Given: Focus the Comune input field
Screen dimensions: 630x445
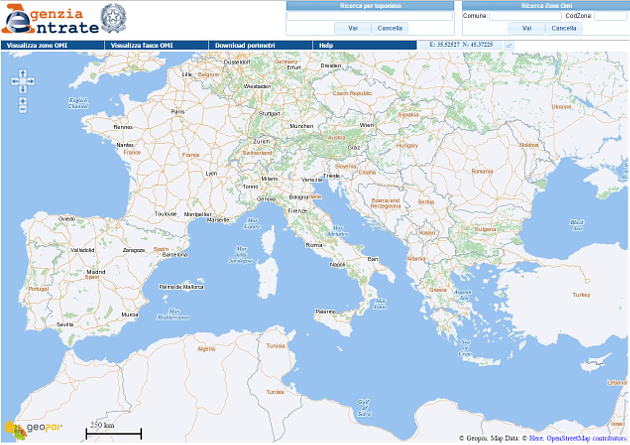Looking at the screenshot, I should [x=525, y=16].
